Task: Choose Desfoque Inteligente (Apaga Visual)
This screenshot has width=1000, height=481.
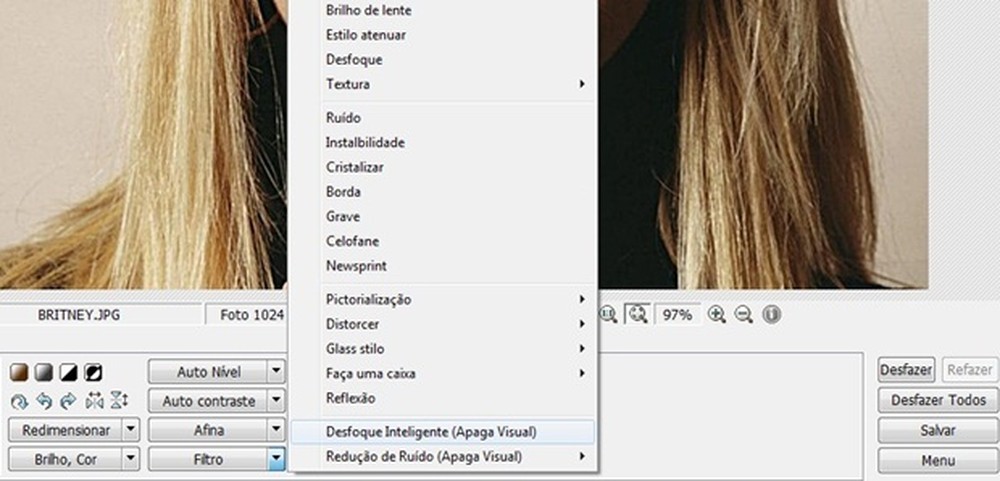Action: (443, 432)
